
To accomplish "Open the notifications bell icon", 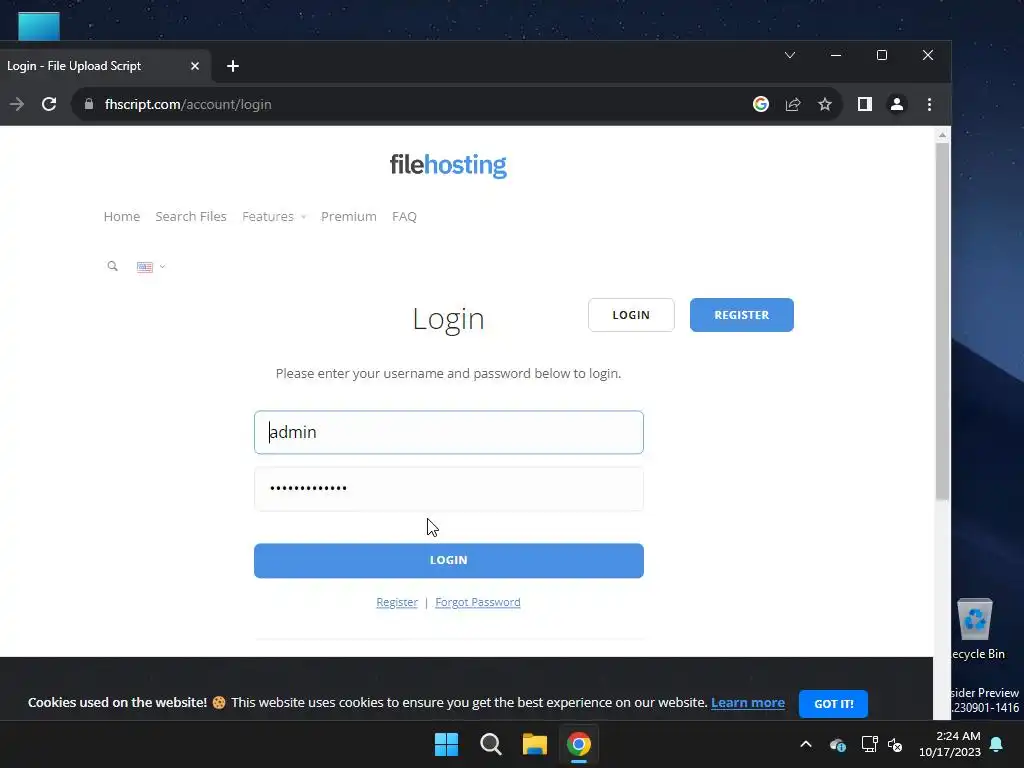I will 997,744.
